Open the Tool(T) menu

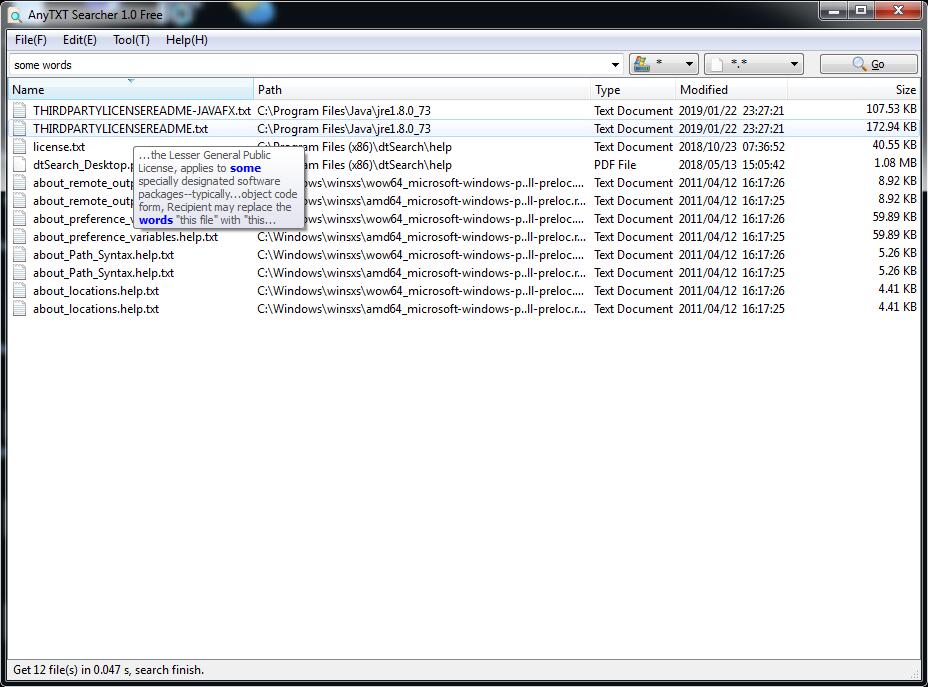[131, 40]
